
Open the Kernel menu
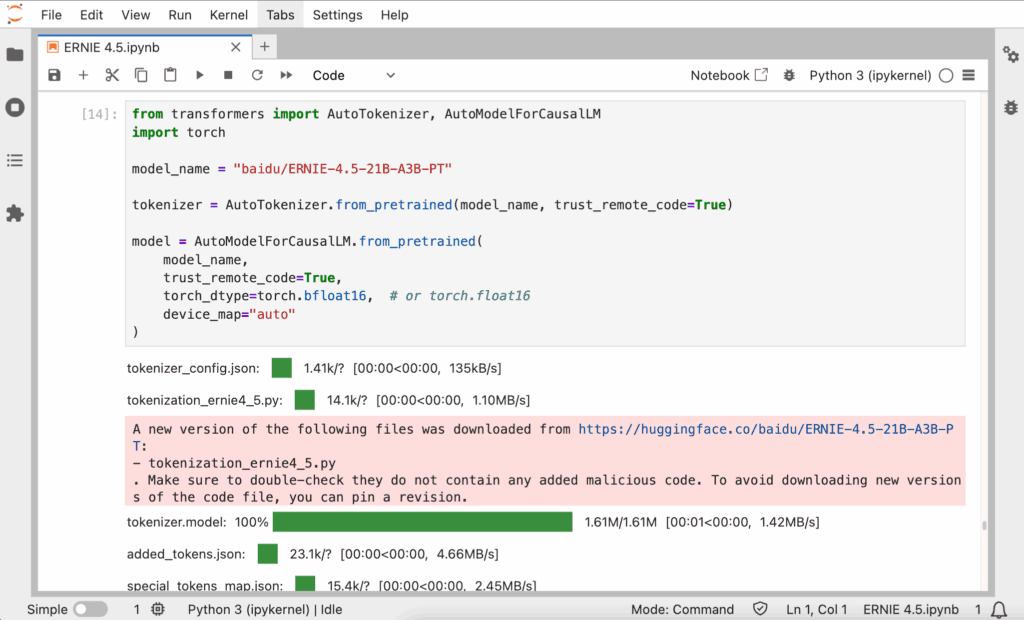(x=229, y=14)
